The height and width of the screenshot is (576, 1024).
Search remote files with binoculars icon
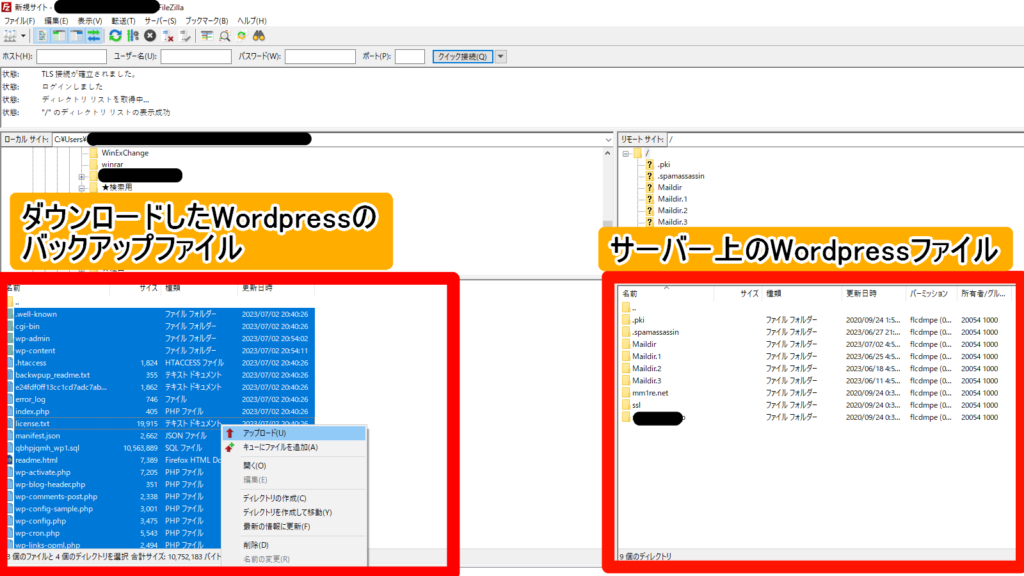click(259, 36)
